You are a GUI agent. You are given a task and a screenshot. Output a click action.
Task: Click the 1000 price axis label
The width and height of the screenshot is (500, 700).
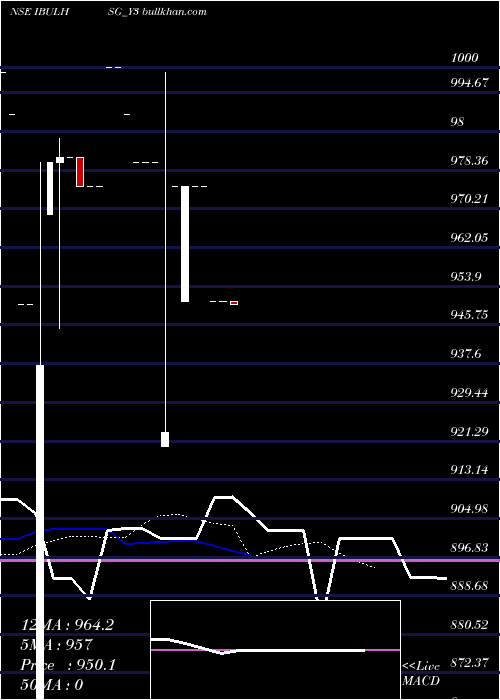click(x=464, y=58)
